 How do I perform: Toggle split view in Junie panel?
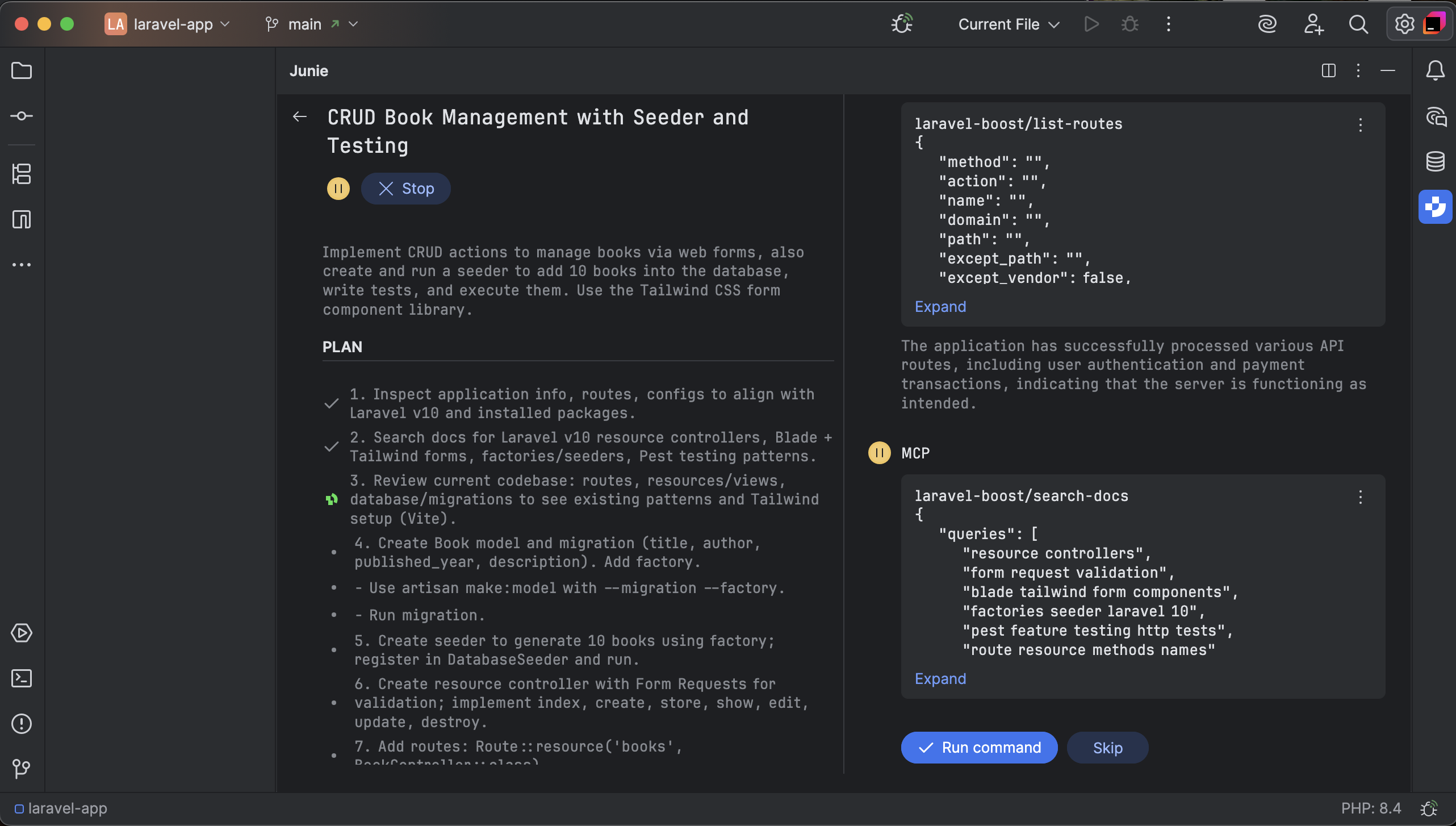[1328, 71]
